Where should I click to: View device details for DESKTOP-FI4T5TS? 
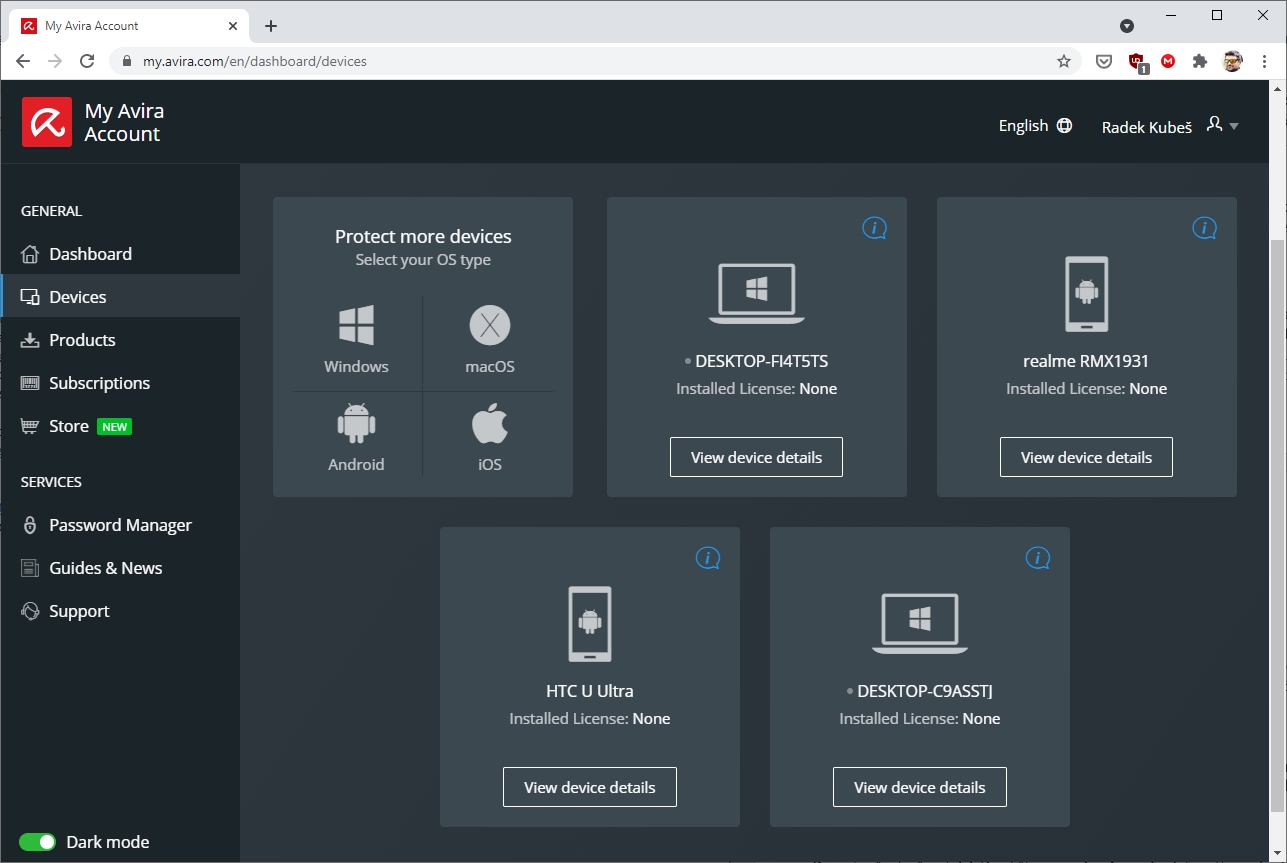click(756, 457)
